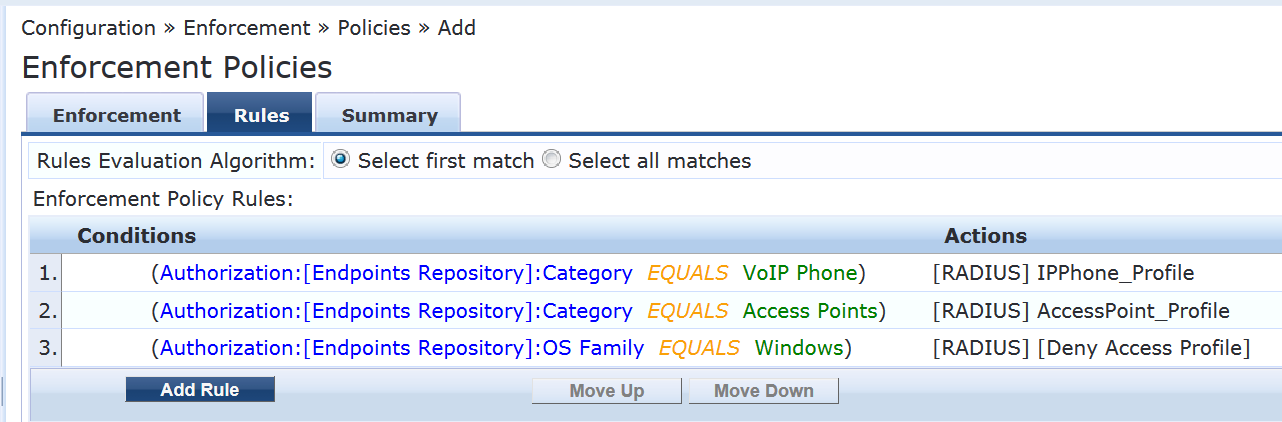1282x422 pixels.
Task: Click rule number 2 row header
Action: [x=47, y=311]
